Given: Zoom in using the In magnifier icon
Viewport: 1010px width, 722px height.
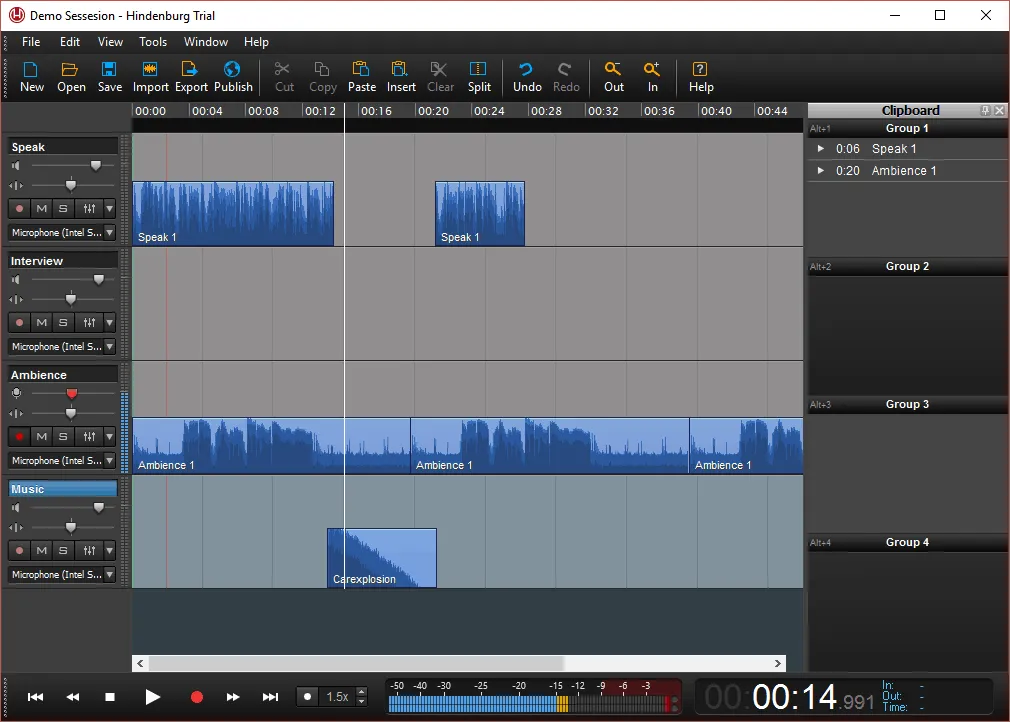Looking at the screenshot, I should (652, 75).
